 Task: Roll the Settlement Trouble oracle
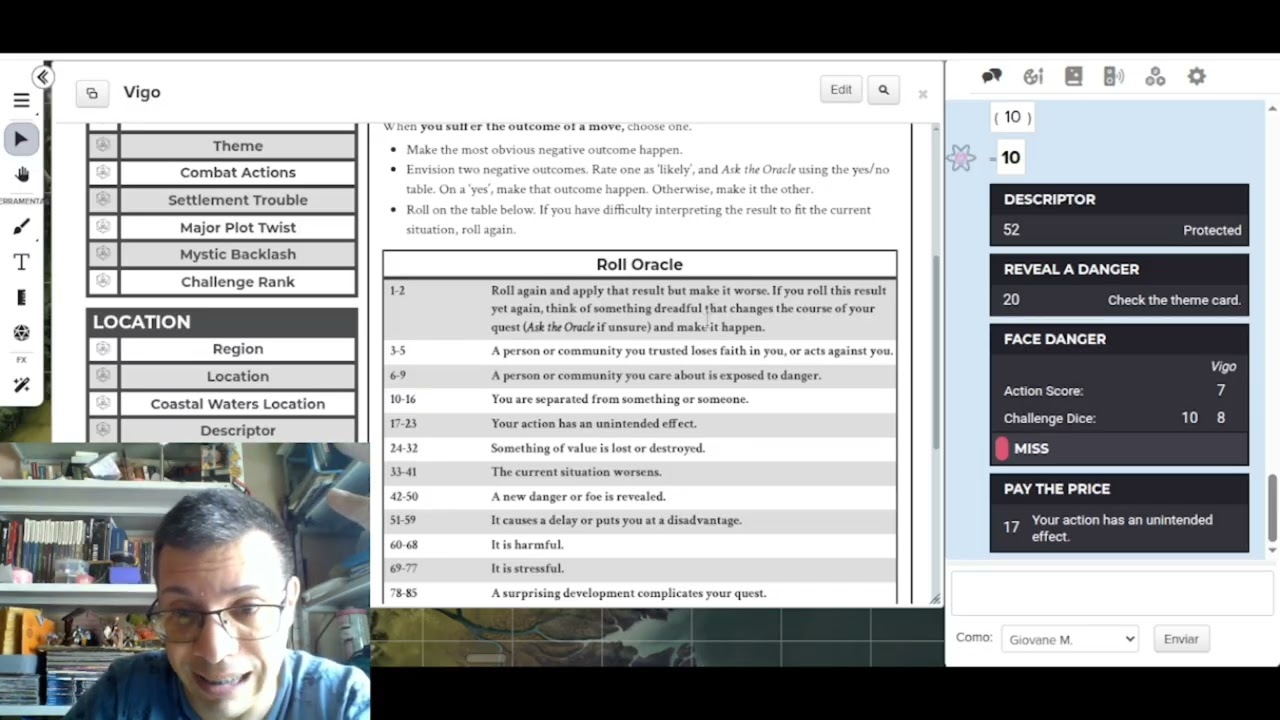tap(238, 200)
